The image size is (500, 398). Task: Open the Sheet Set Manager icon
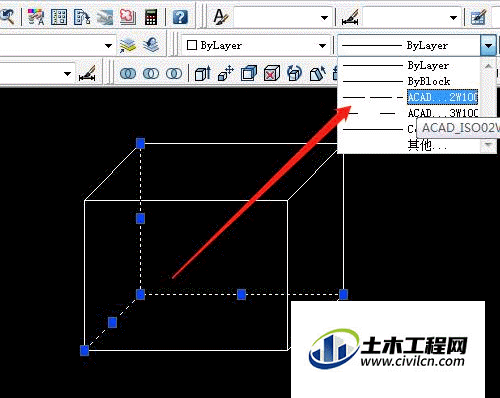[x=105, y=17]
